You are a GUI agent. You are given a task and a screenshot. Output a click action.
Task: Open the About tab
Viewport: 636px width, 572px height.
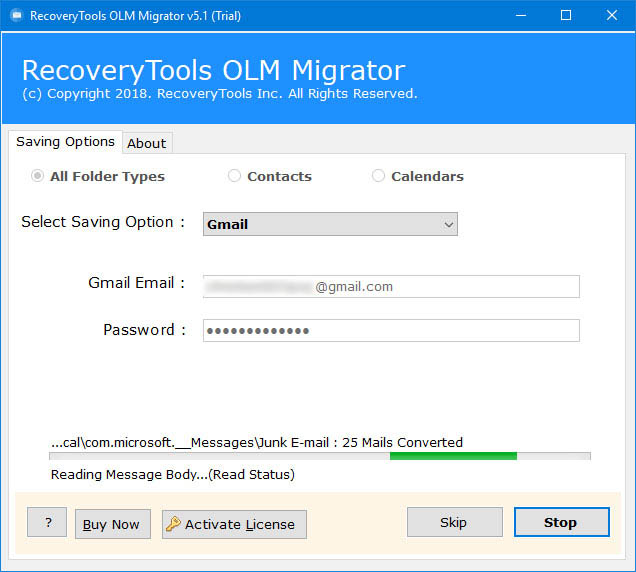click(x=147, y=143)
